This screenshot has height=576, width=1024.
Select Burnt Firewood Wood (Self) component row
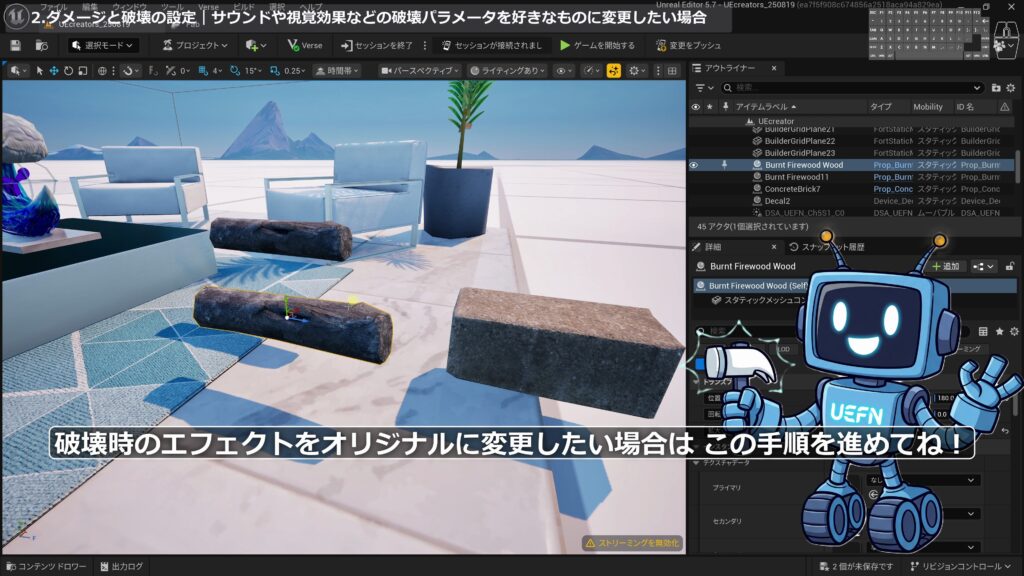[x=856, y=285]
